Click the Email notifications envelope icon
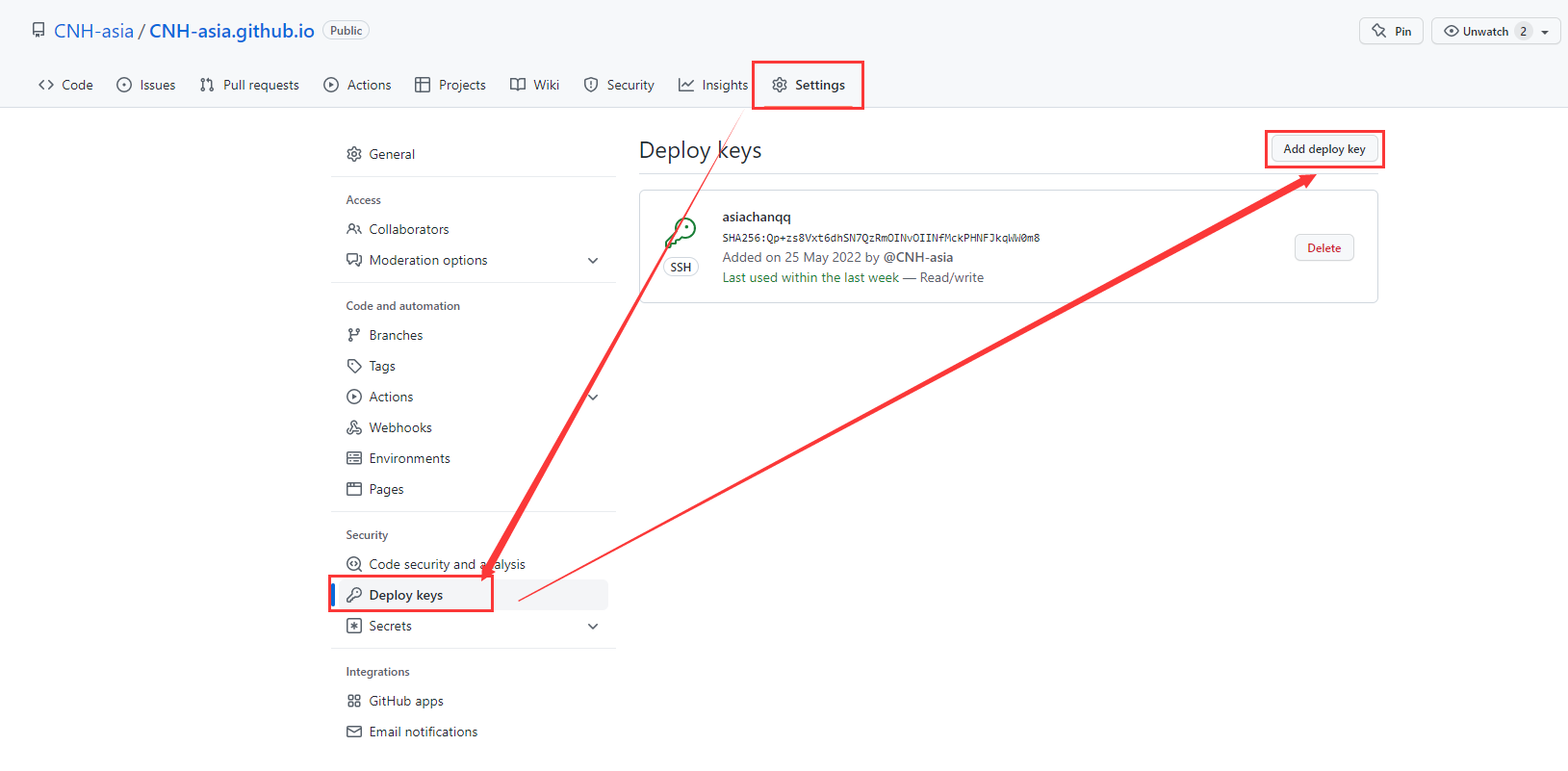This screenshot has width=1568, height=771. [x=354, y=732]
